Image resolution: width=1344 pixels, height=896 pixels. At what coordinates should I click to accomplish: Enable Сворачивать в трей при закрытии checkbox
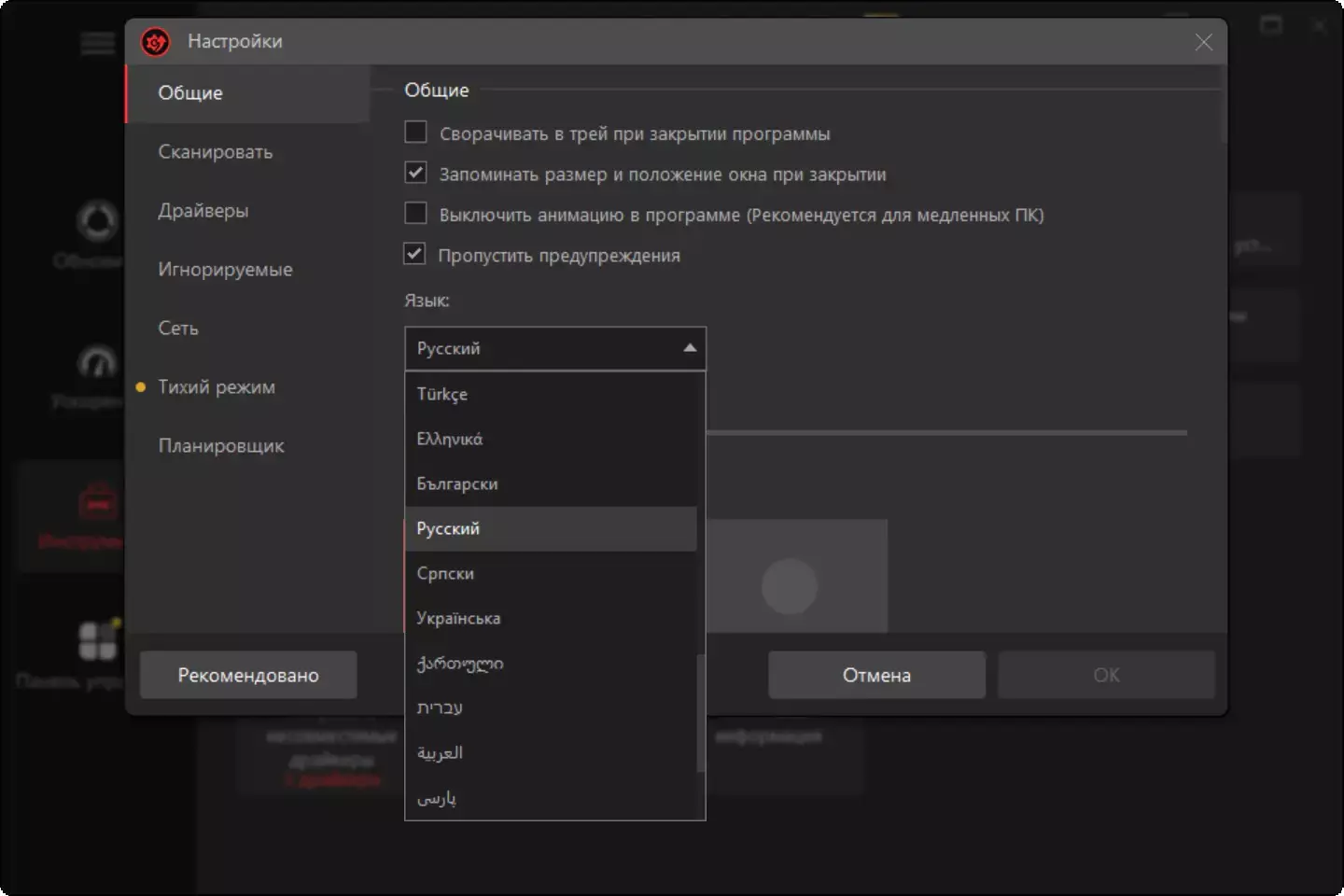pyautogui.click(x=415, y=133)
